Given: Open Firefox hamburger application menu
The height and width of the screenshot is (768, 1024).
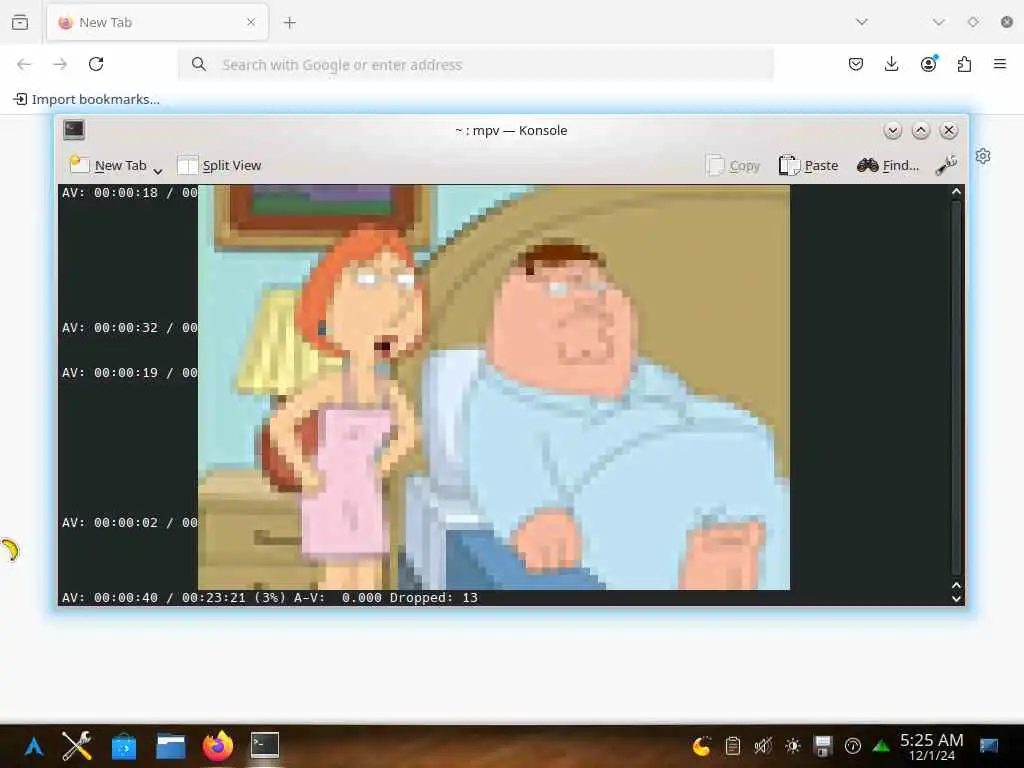Looking at the screenshot, I should 1000,64.
